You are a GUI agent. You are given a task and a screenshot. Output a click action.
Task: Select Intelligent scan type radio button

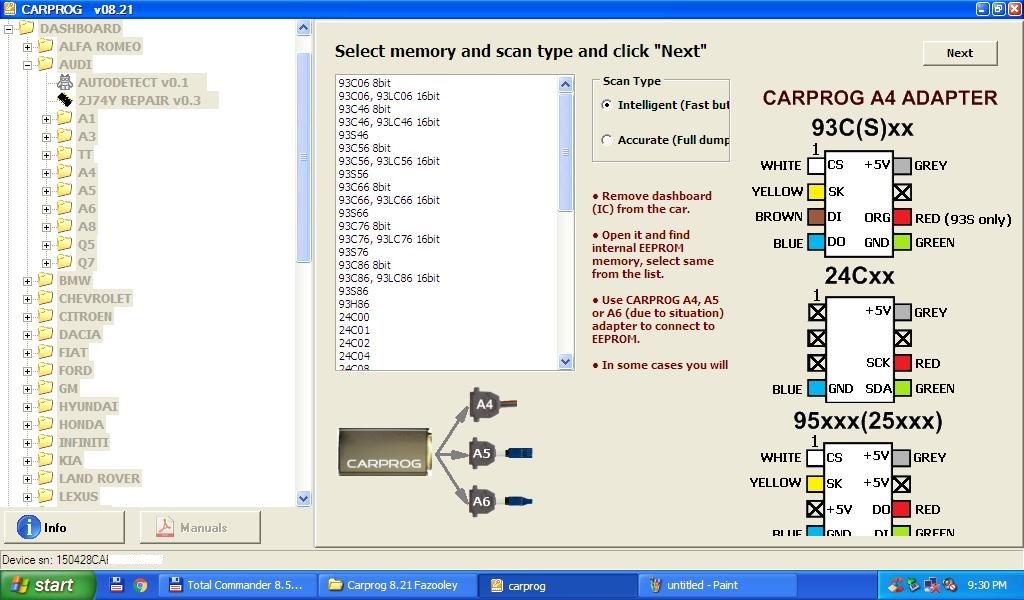607,104
